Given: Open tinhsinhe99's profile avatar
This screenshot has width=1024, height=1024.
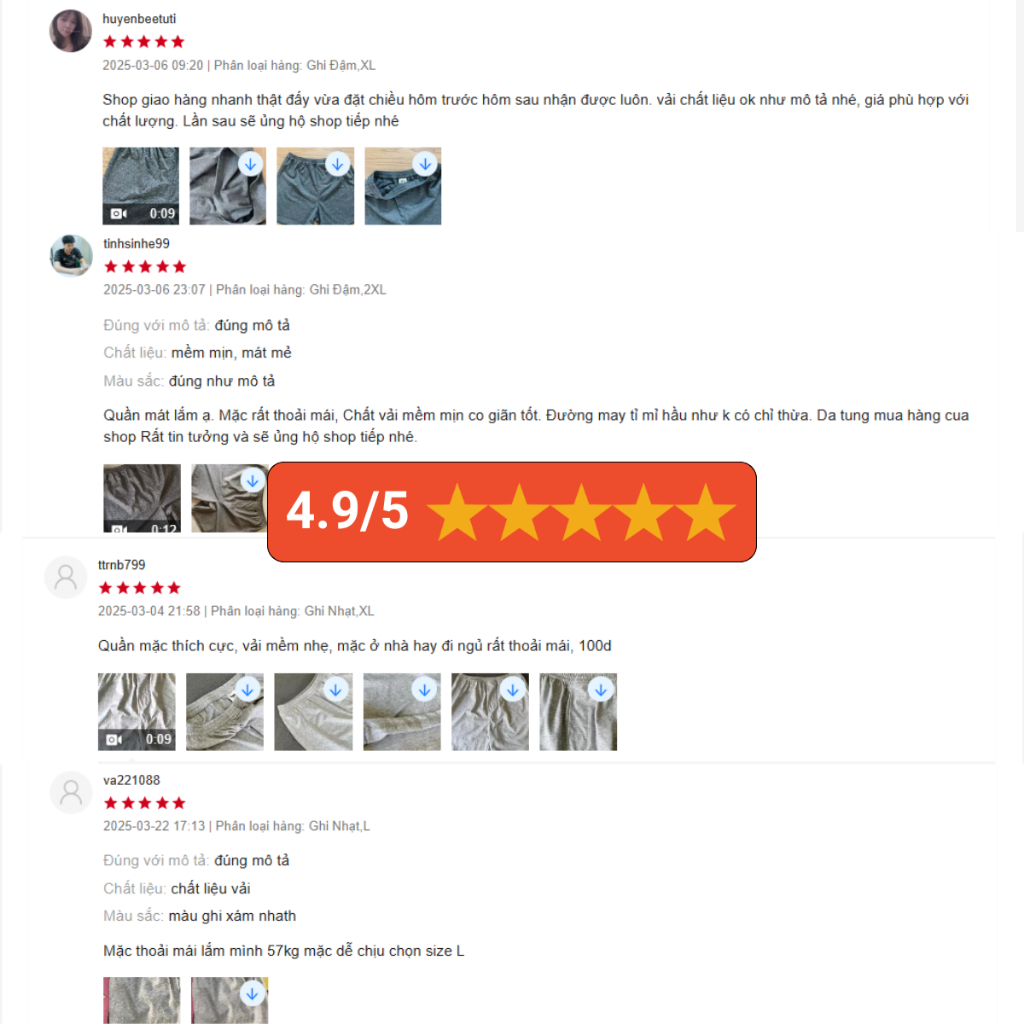Looking at the screenshot, I should coord(71,255).
